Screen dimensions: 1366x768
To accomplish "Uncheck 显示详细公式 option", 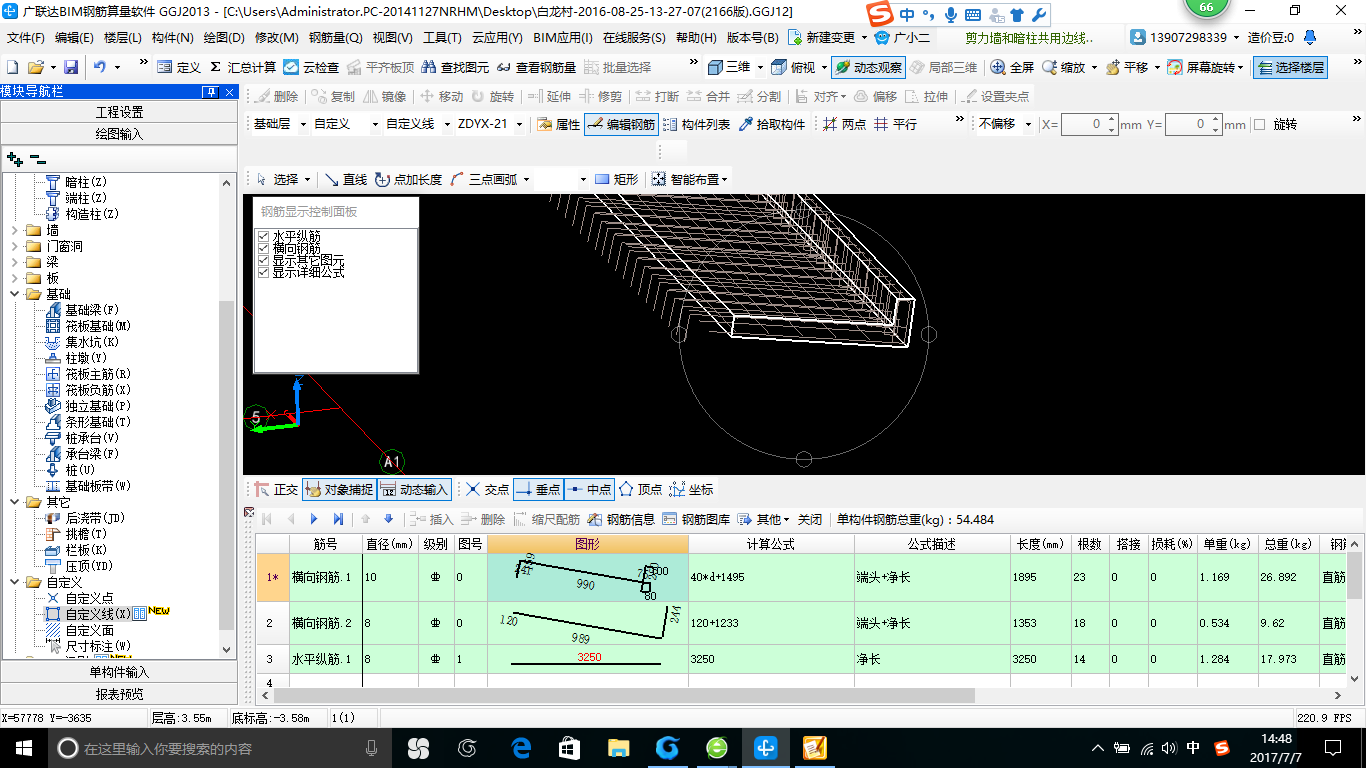I will pyautogui.click(x=264, y=272).
